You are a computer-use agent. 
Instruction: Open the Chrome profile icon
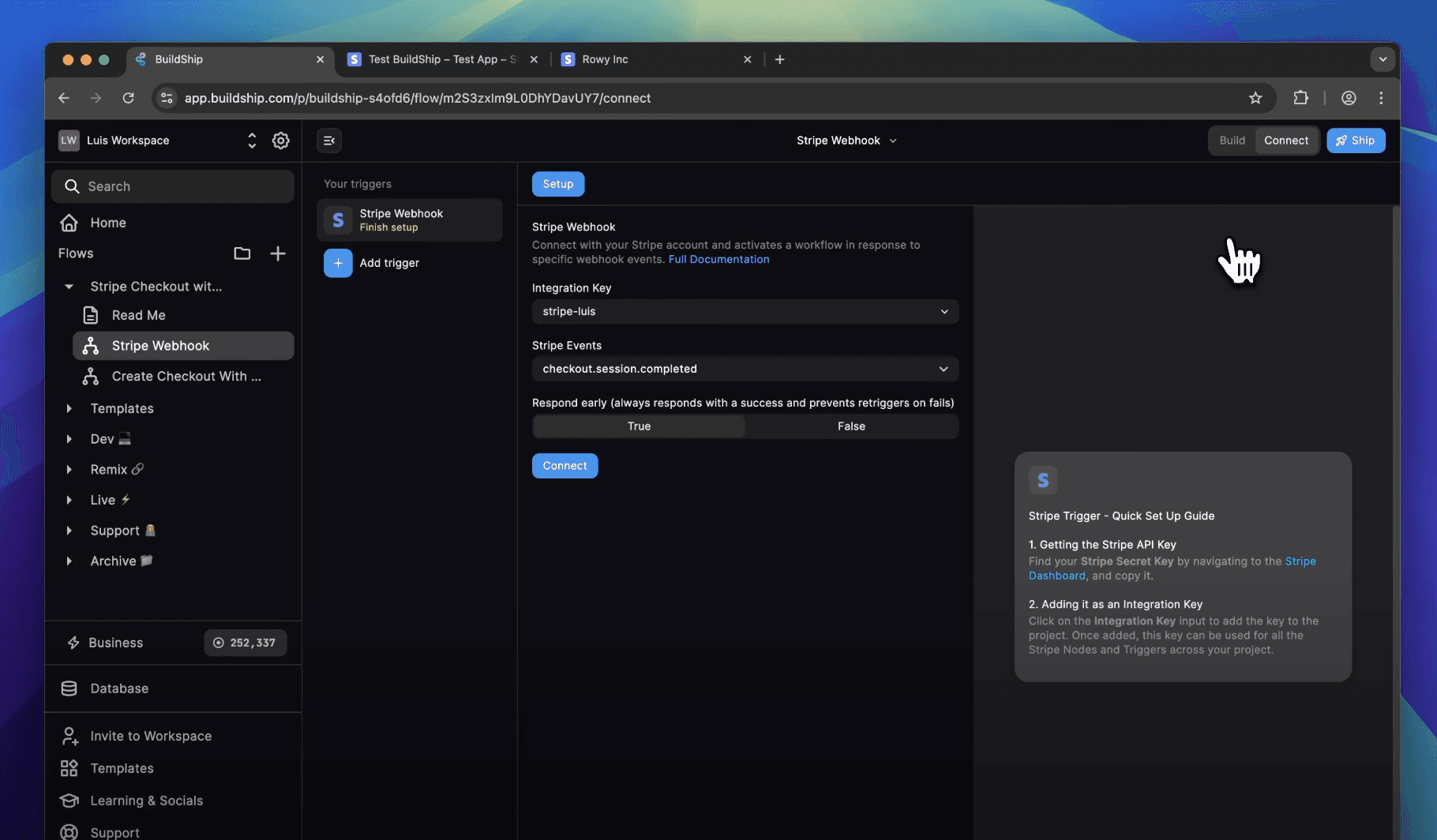[x=1349, y=98]
